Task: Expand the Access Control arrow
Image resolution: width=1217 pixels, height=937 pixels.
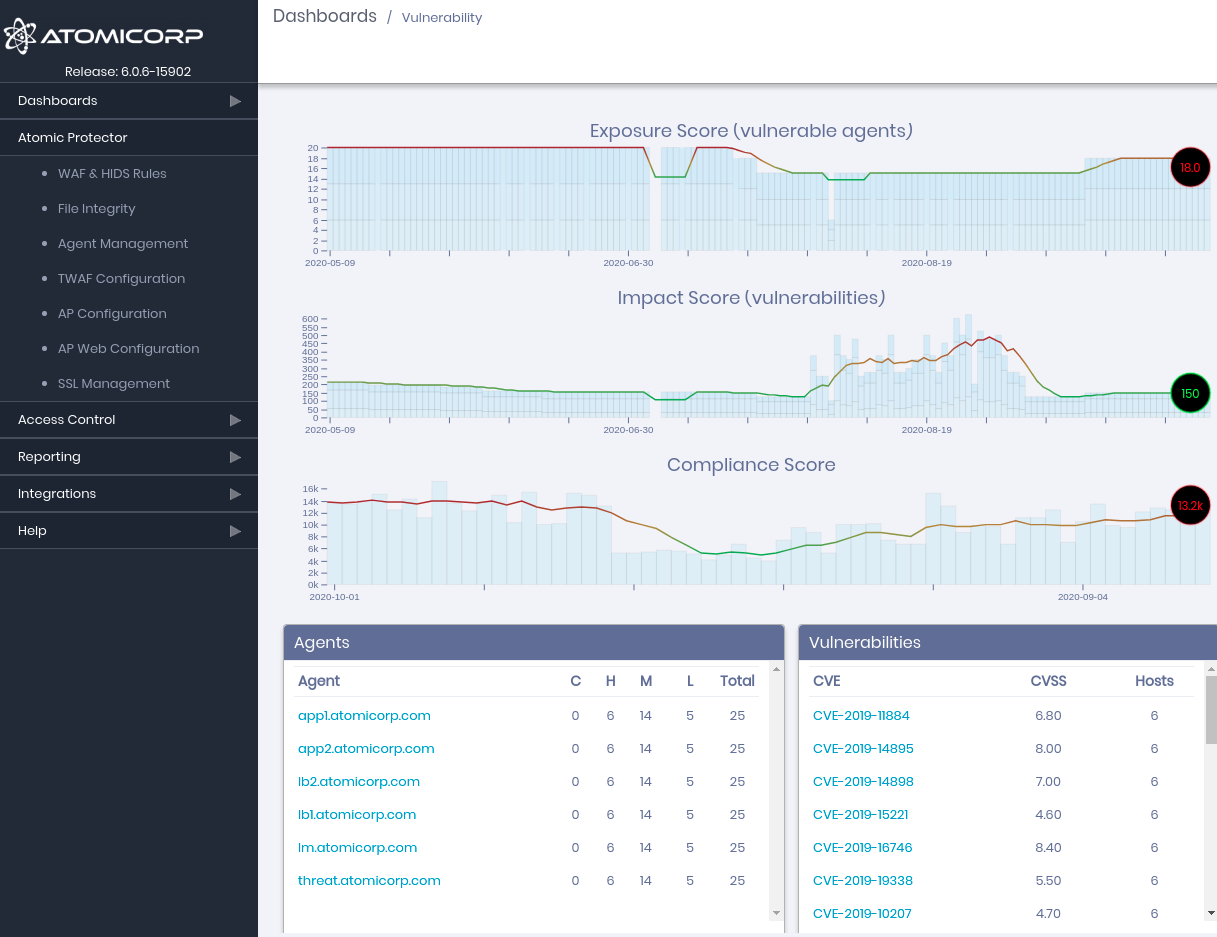Action: pyautogui.click(x=235, y=420)
